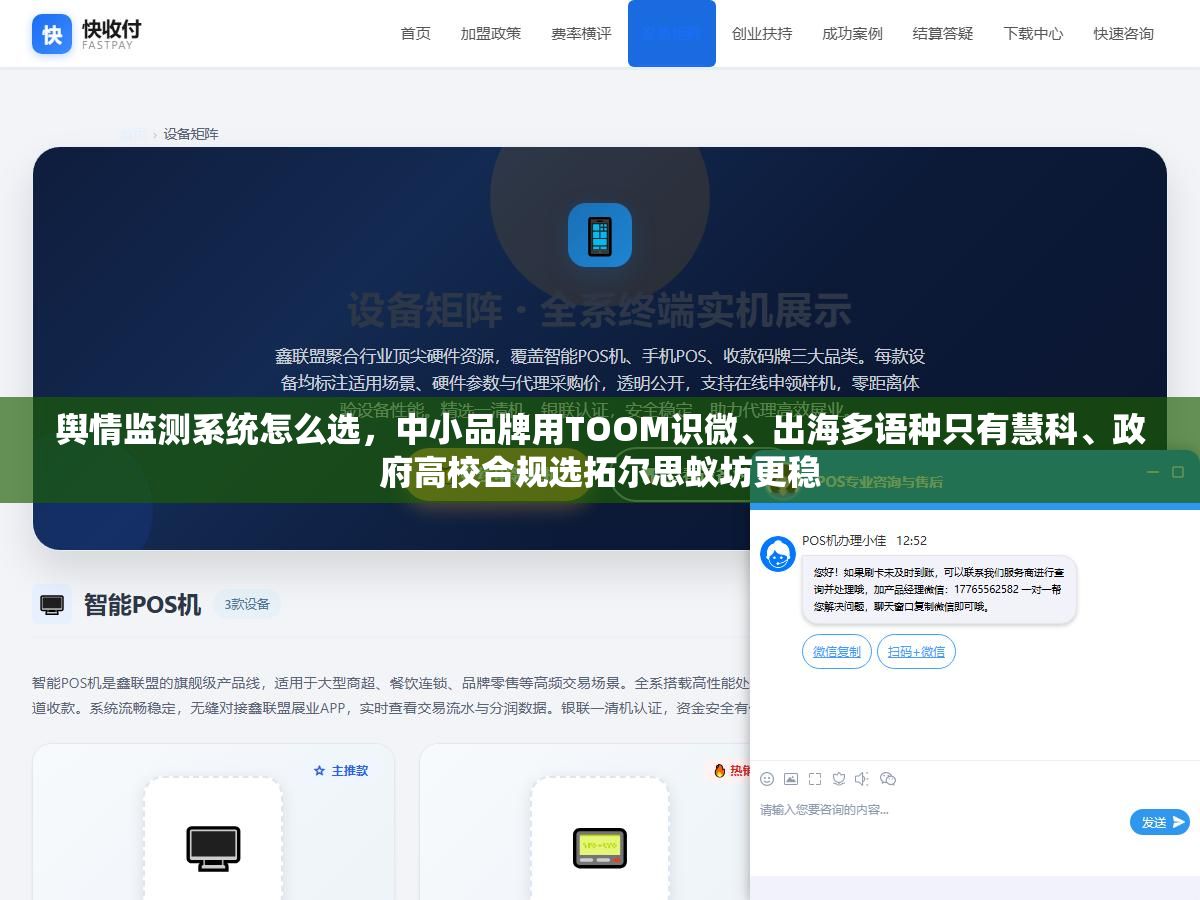The width and height of the screenshot is (1200, 900).
Task: Click the monitor icon beside 智能POS机 heading
Action: 52,604
